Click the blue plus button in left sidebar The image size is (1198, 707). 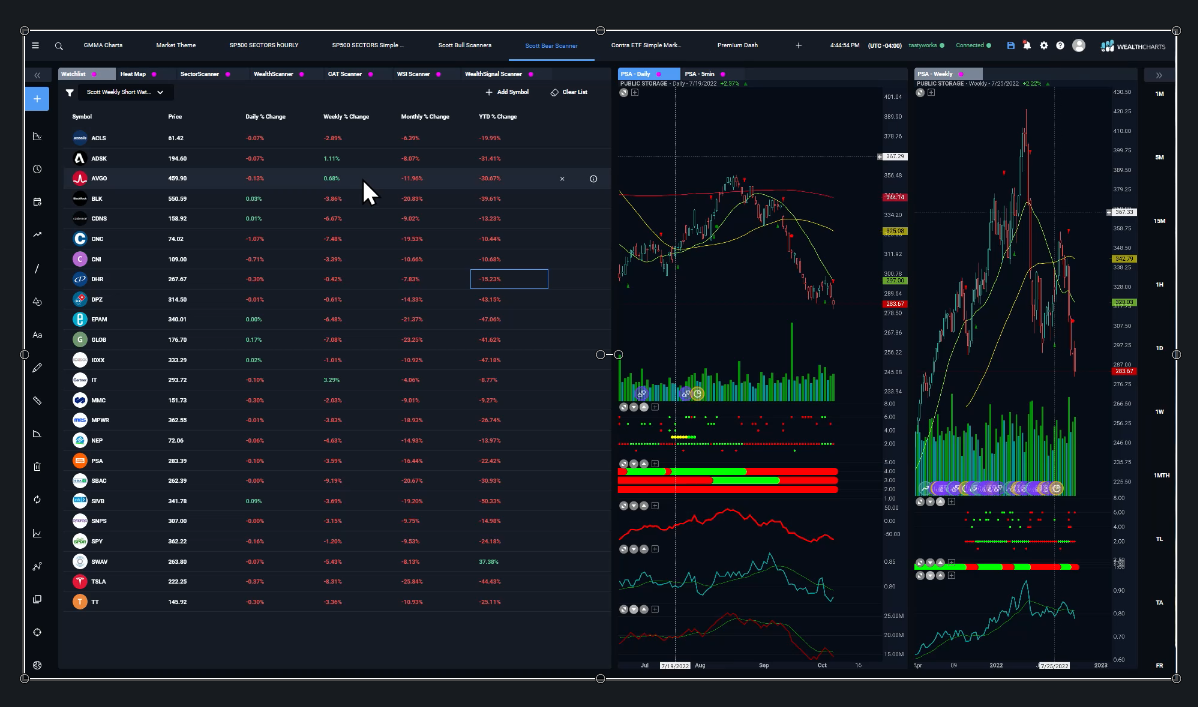(x=37, y=99)
